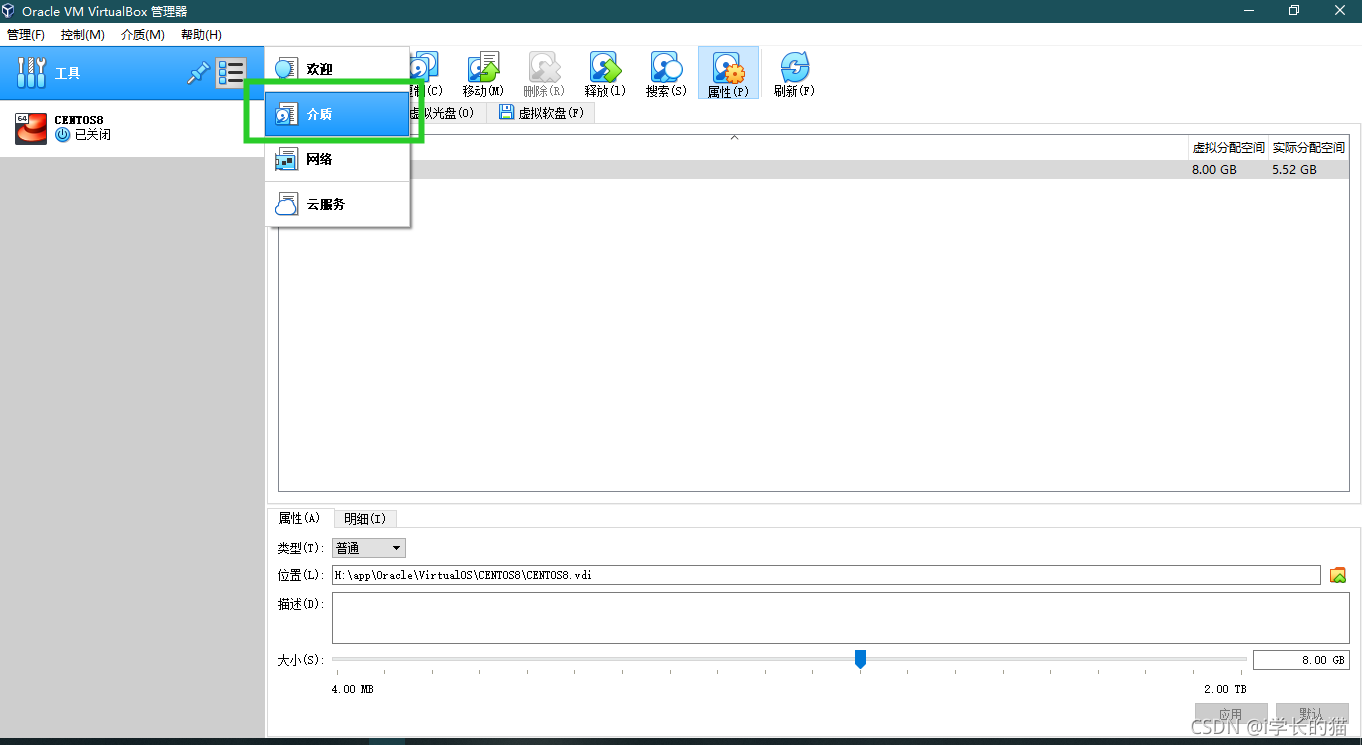
Task: Click the VirtualBox title bar logo
Action: [9, 11]
